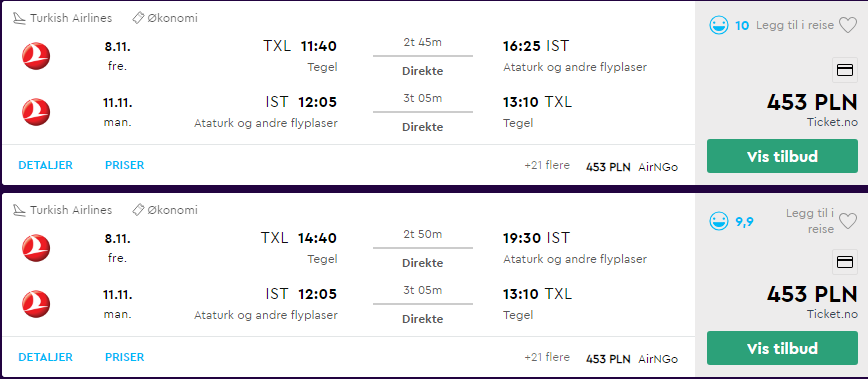Viewport: 868px width, 379px height.
Task: Open PRISER for the first flight
Action: (x=125, y=165)
